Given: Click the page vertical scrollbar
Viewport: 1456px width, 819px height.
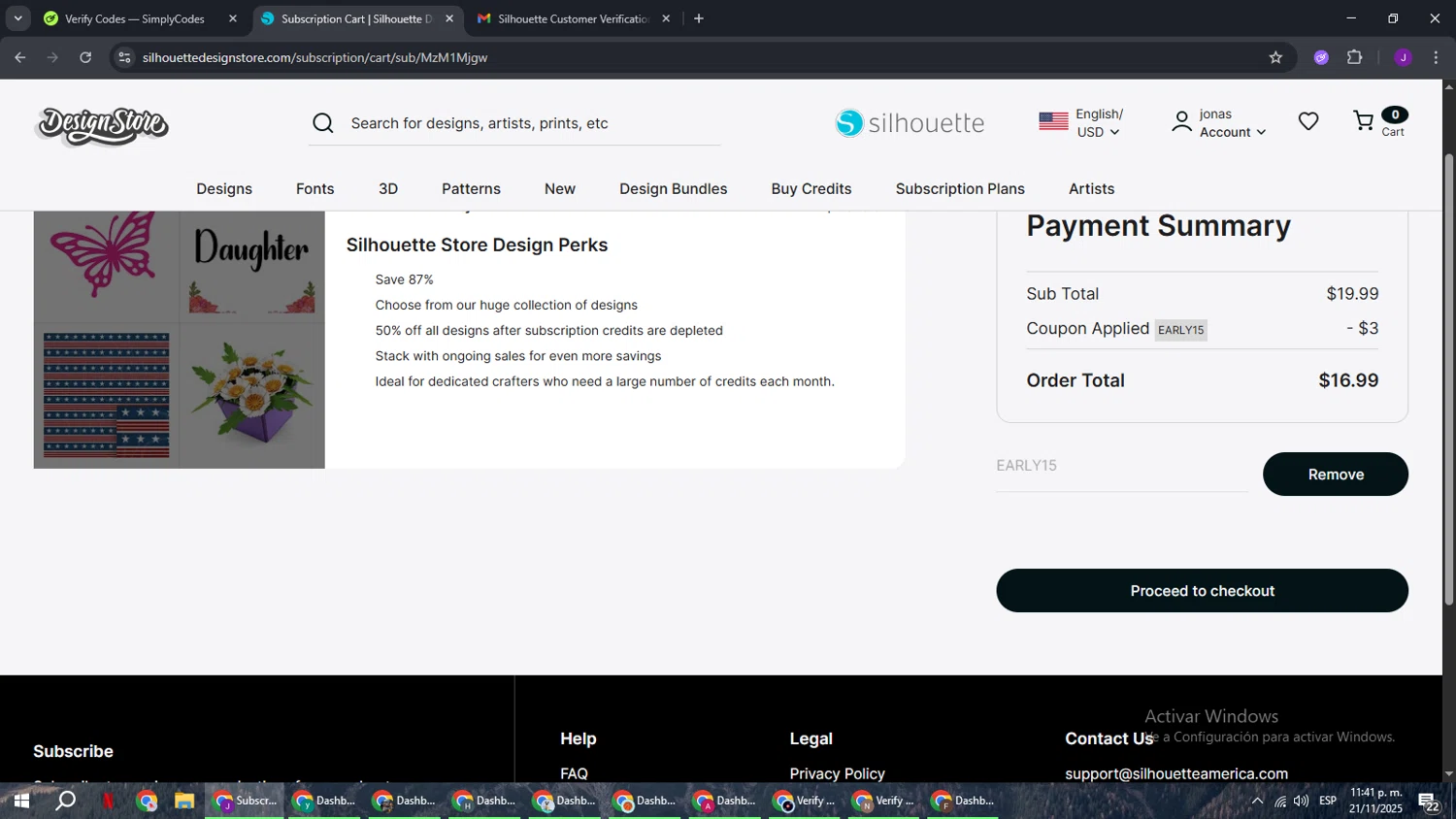Looking at the screenshot, I should (x=1449, y=378).
